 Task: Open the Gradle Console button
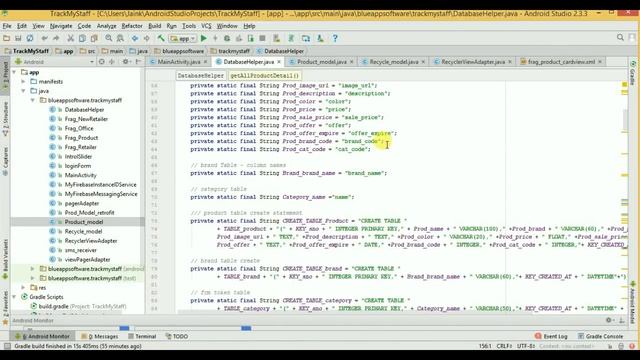tap(600, 336)
